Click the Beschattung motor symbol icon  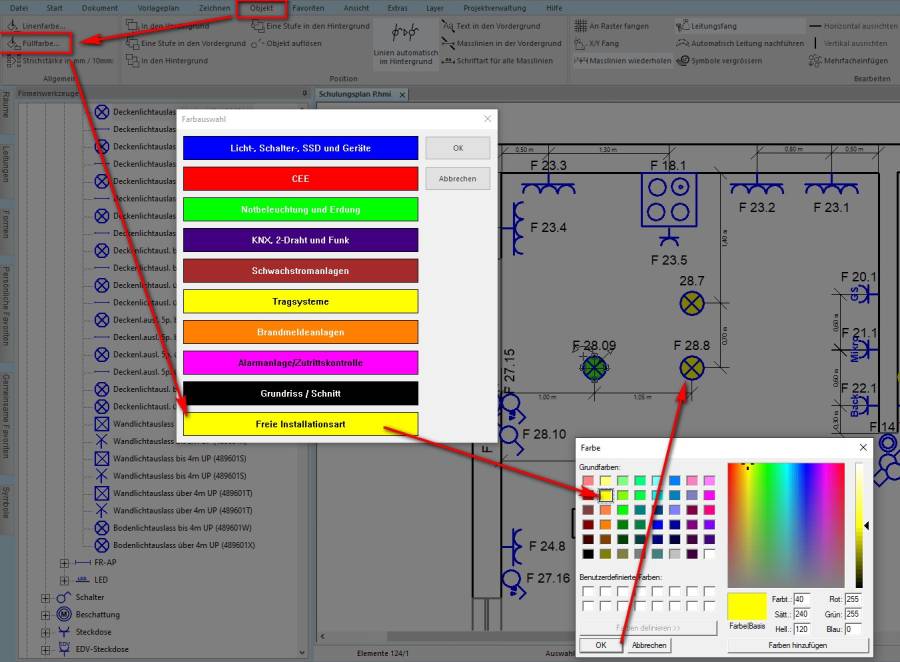63,614
